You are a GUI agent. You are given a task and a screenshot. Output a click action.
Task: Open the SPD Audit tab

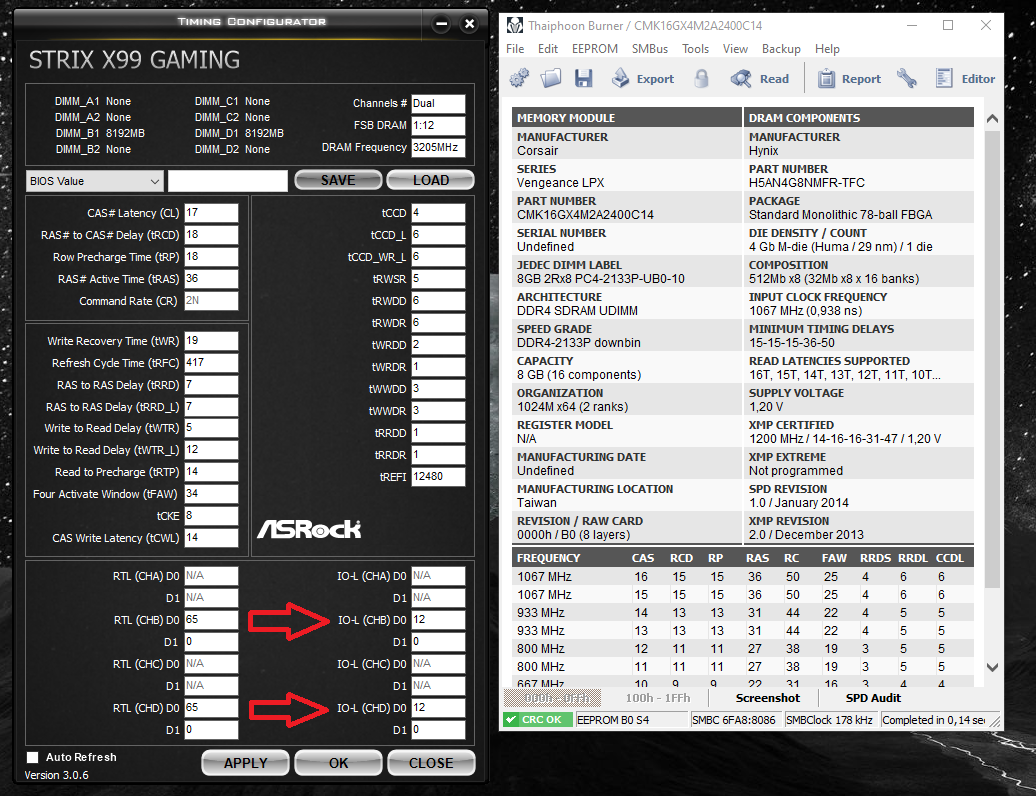(873, 698)
